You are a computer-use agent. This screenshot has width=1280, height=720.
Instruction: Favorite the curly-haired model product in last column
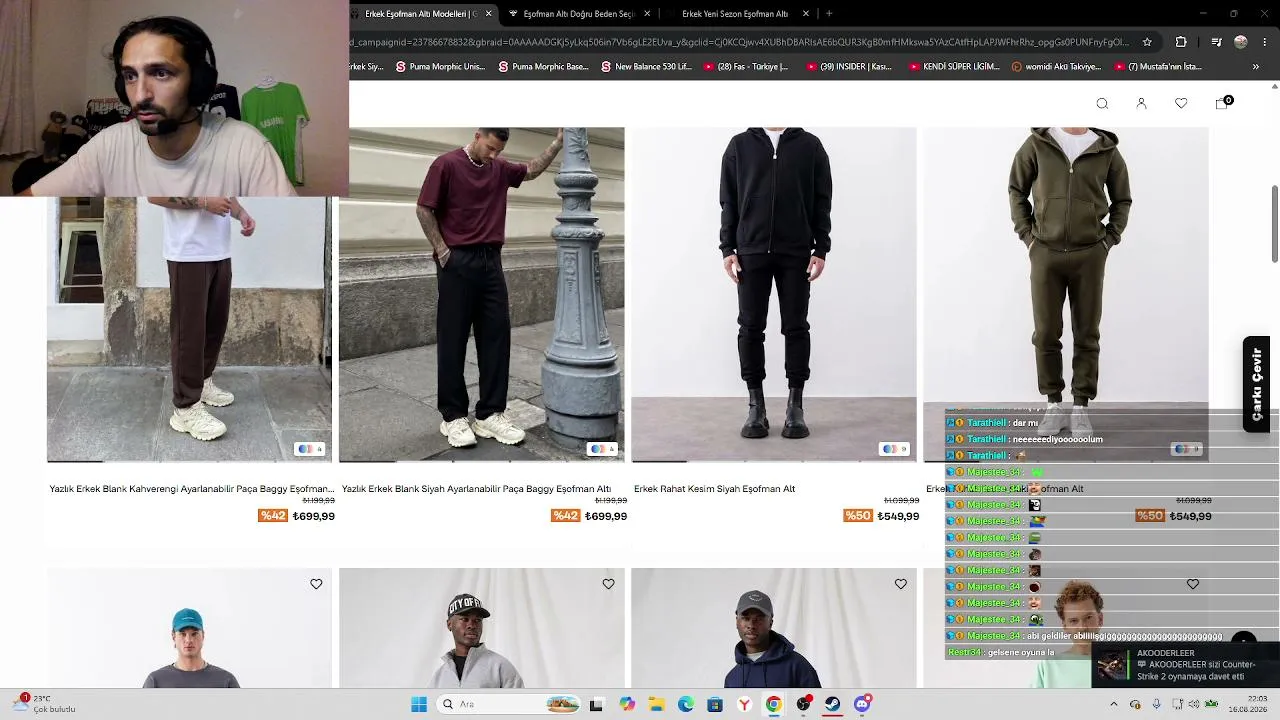[1193, 584]
